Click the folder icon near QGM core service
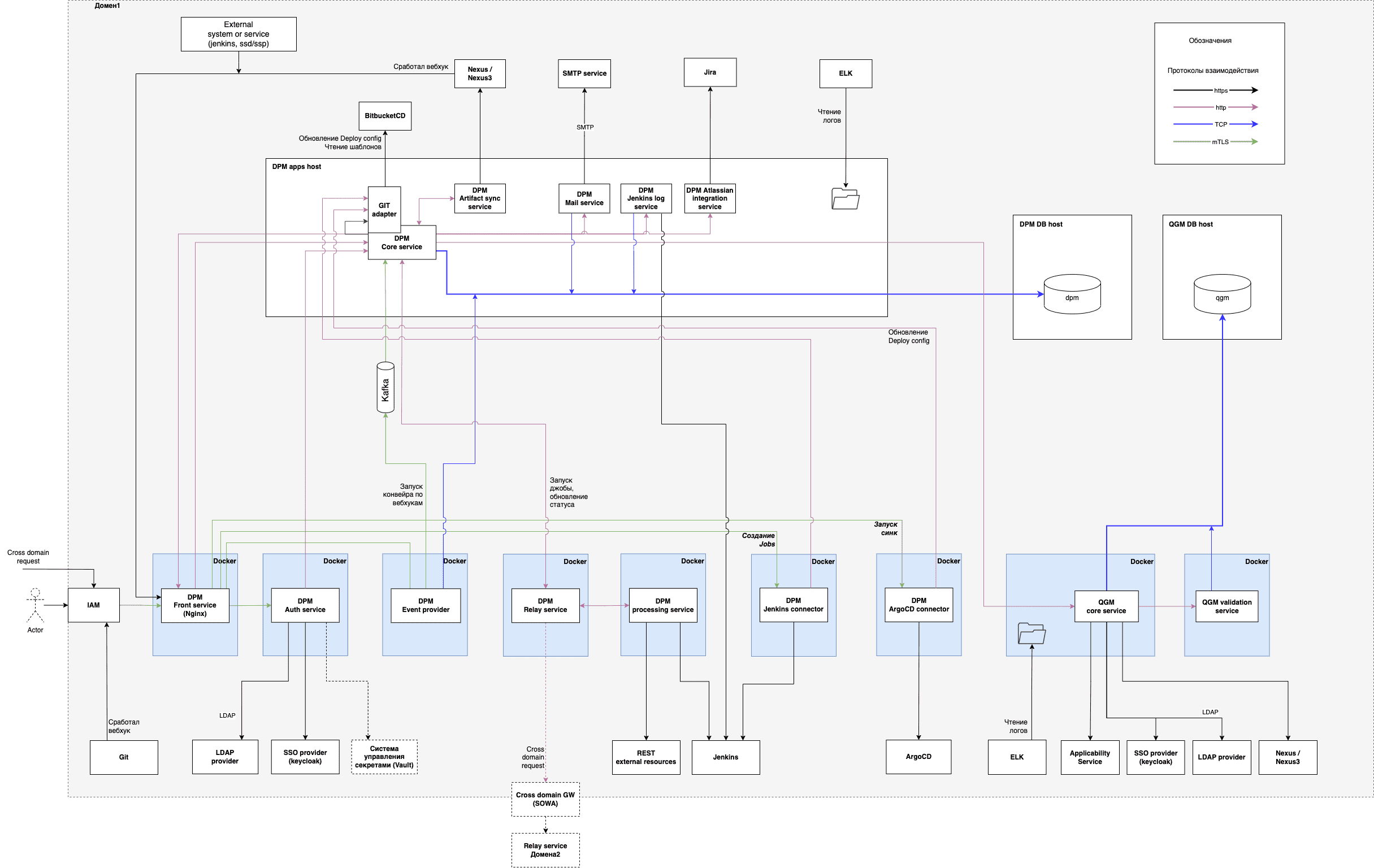Image resolution: width=1374 pixels, height=868 pixels. click(x=1031, y=633)
